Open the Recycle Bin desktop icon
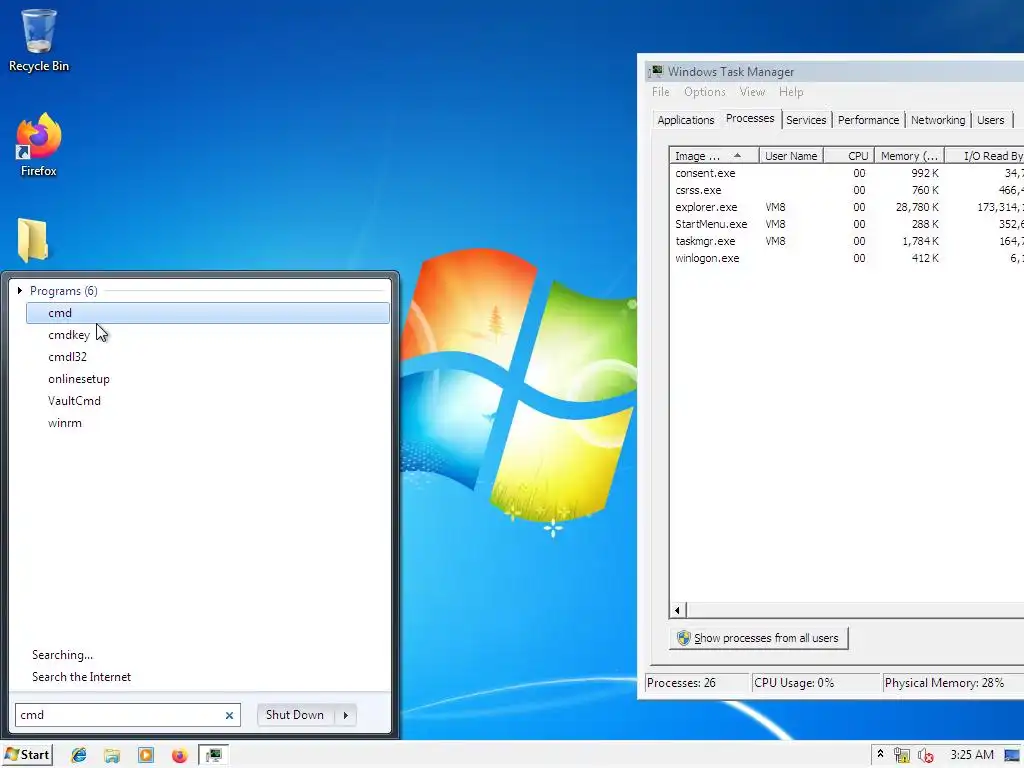Viewport: 1024px width, 768px height. 39,40
